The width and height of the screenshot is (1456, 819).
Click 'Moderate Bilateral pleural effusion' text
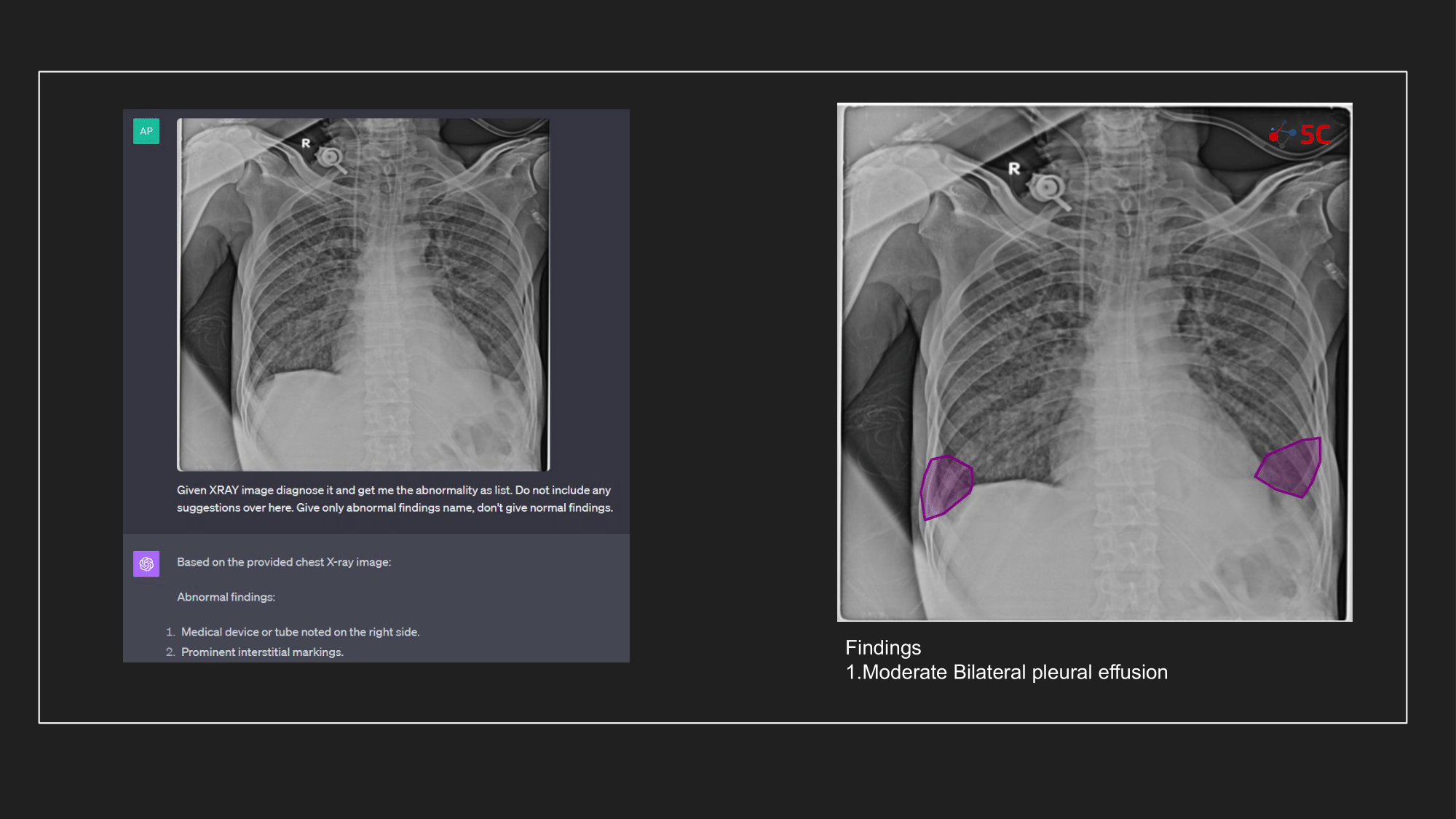1014,672
